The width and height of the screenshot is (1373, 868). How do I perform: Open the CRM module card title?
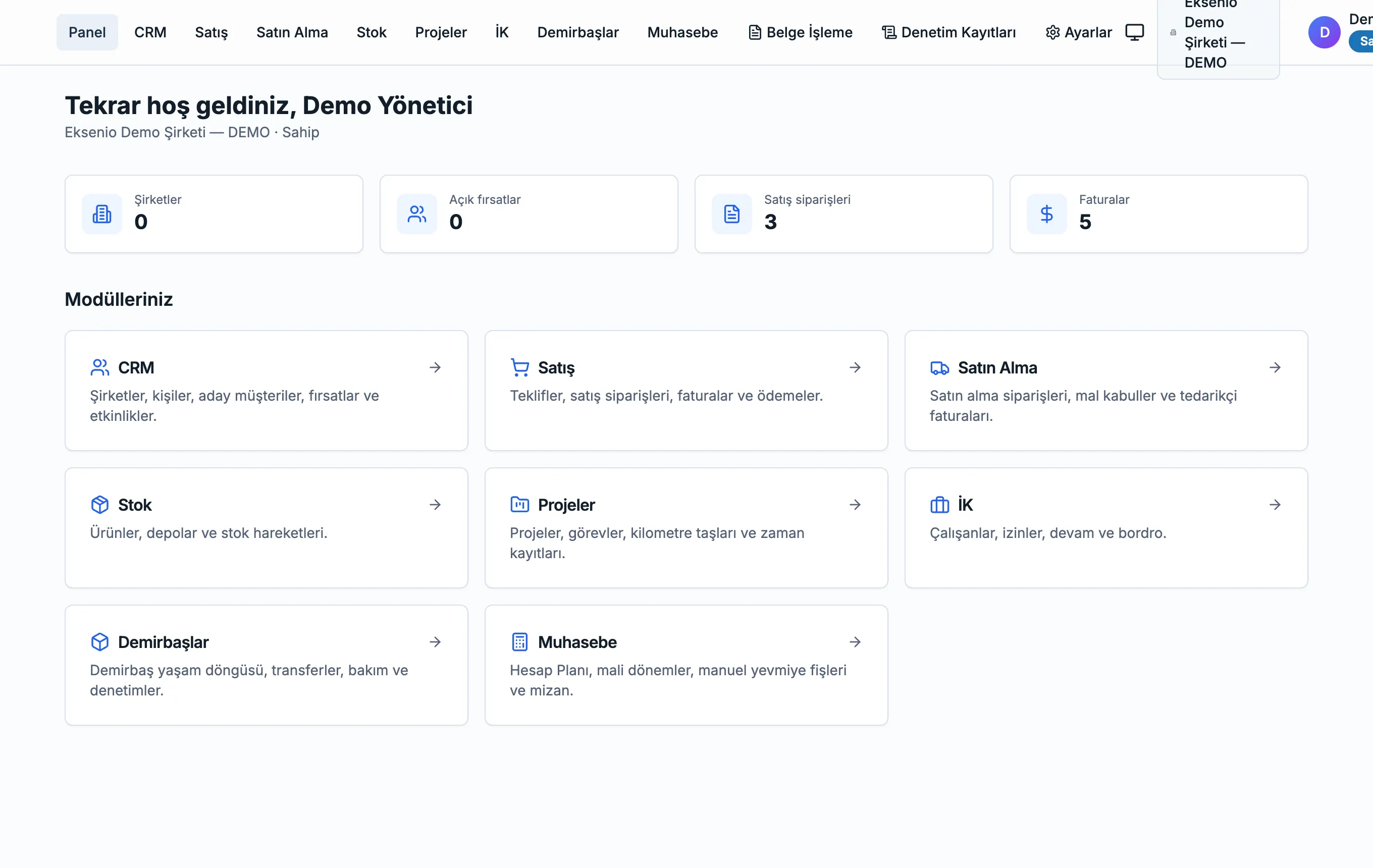pyautogui.click(x=136, y=367)
